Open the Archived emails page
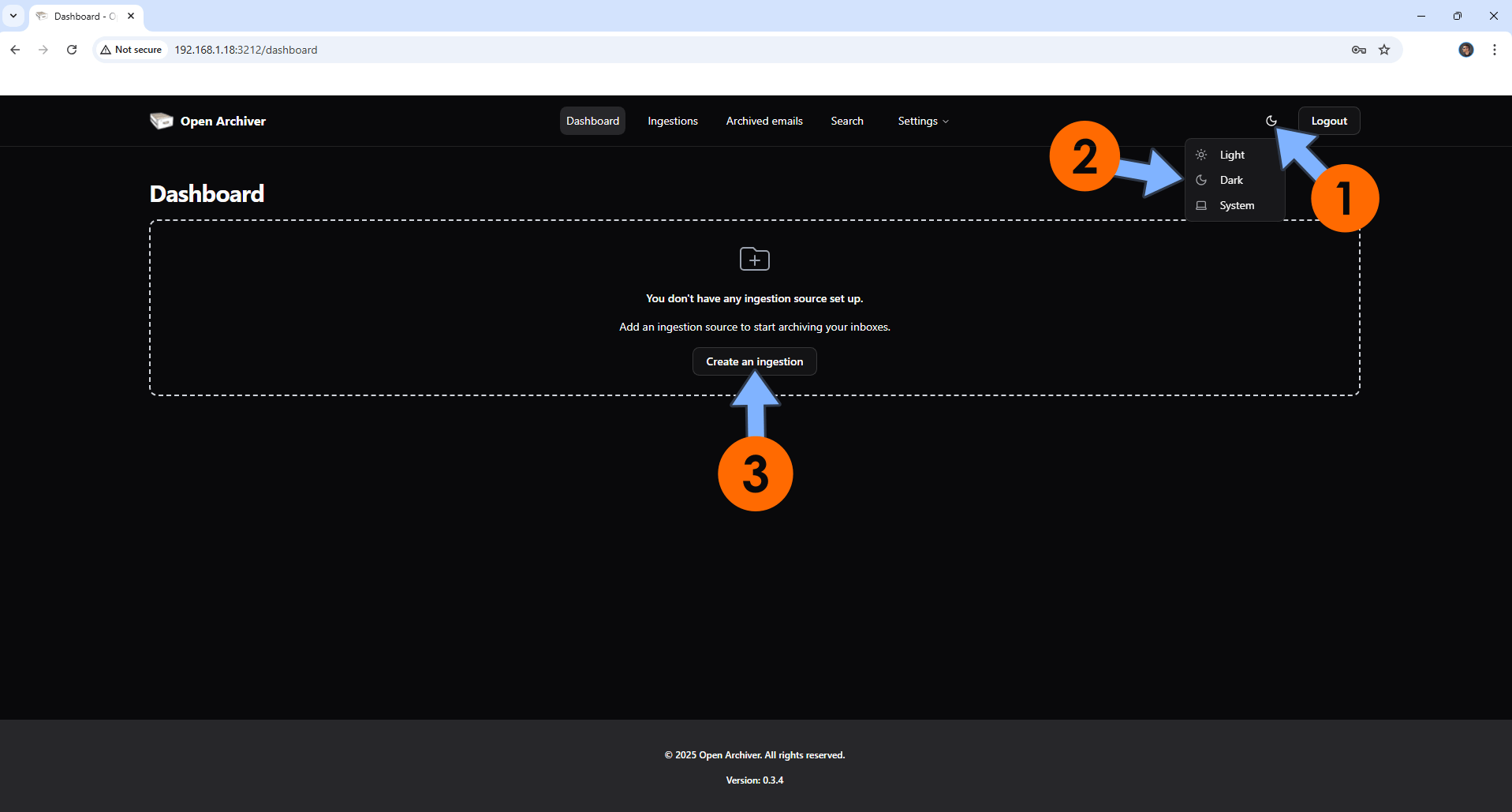The width and height of the screenshot is (1512, 812). (763, 121)
